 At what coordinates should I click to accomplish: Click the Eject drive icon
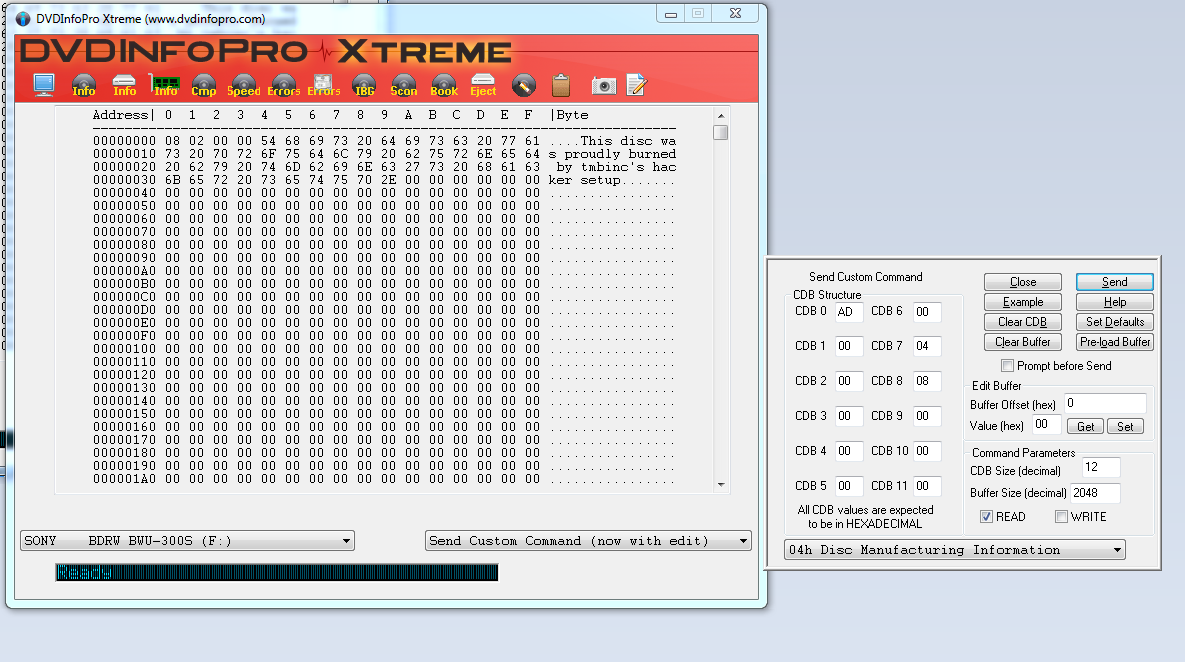pyautogui.click(x=483, y=86)
